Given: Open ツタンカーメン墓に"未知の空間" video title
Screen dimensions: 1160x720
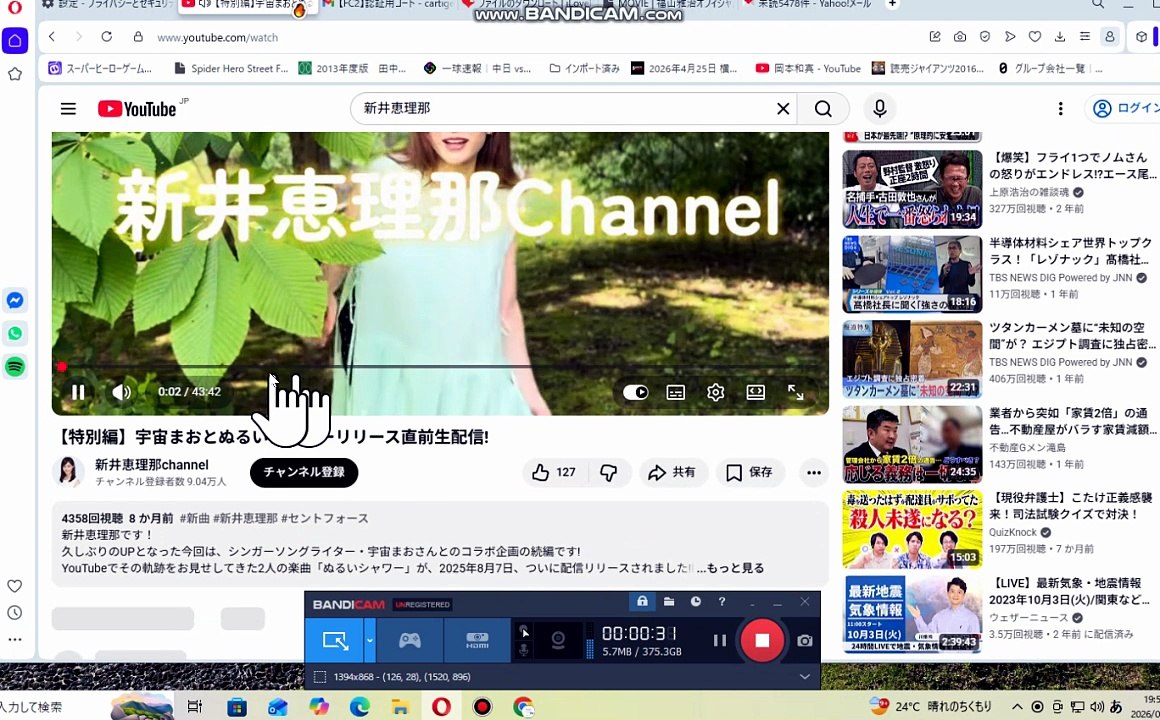Looking at the screenshot, I should coord(1071,335).
